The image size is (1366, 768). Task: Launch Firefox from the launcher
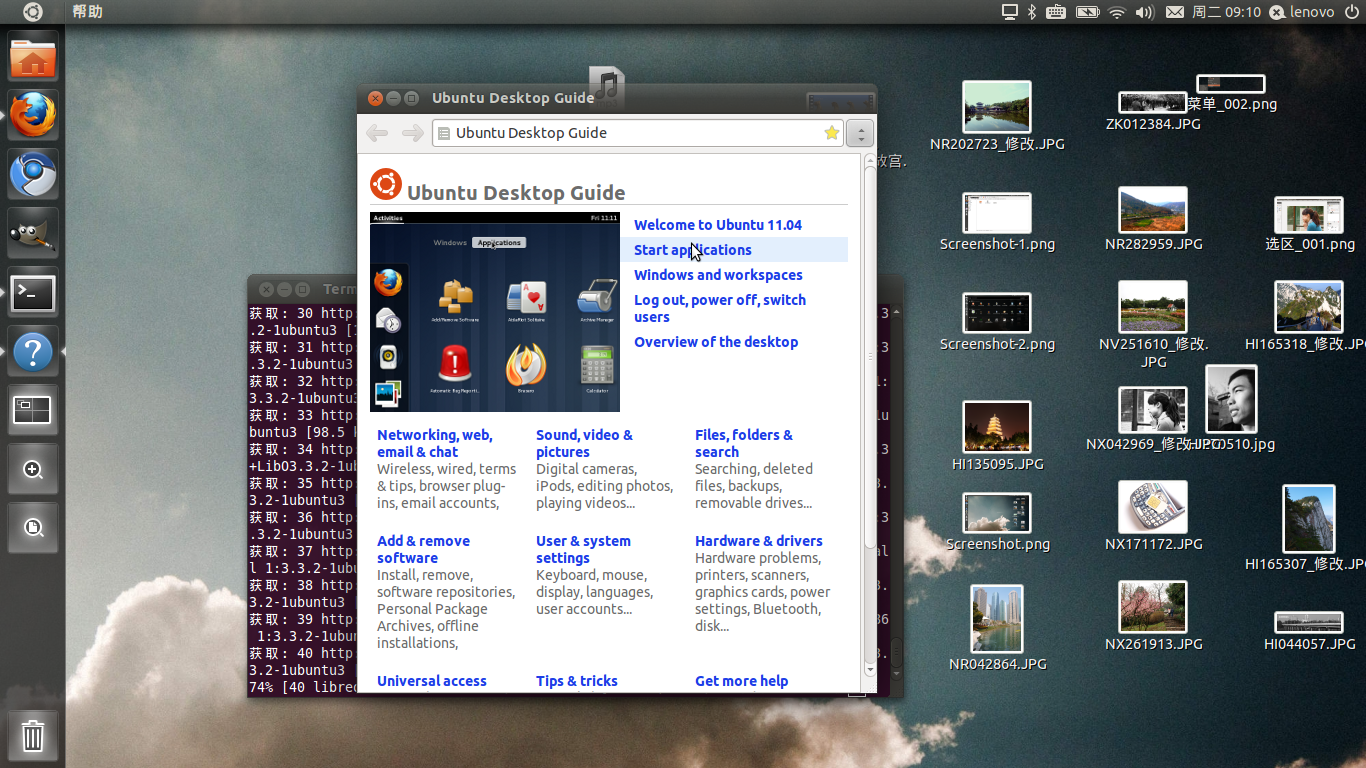click(x=33, y=116)
